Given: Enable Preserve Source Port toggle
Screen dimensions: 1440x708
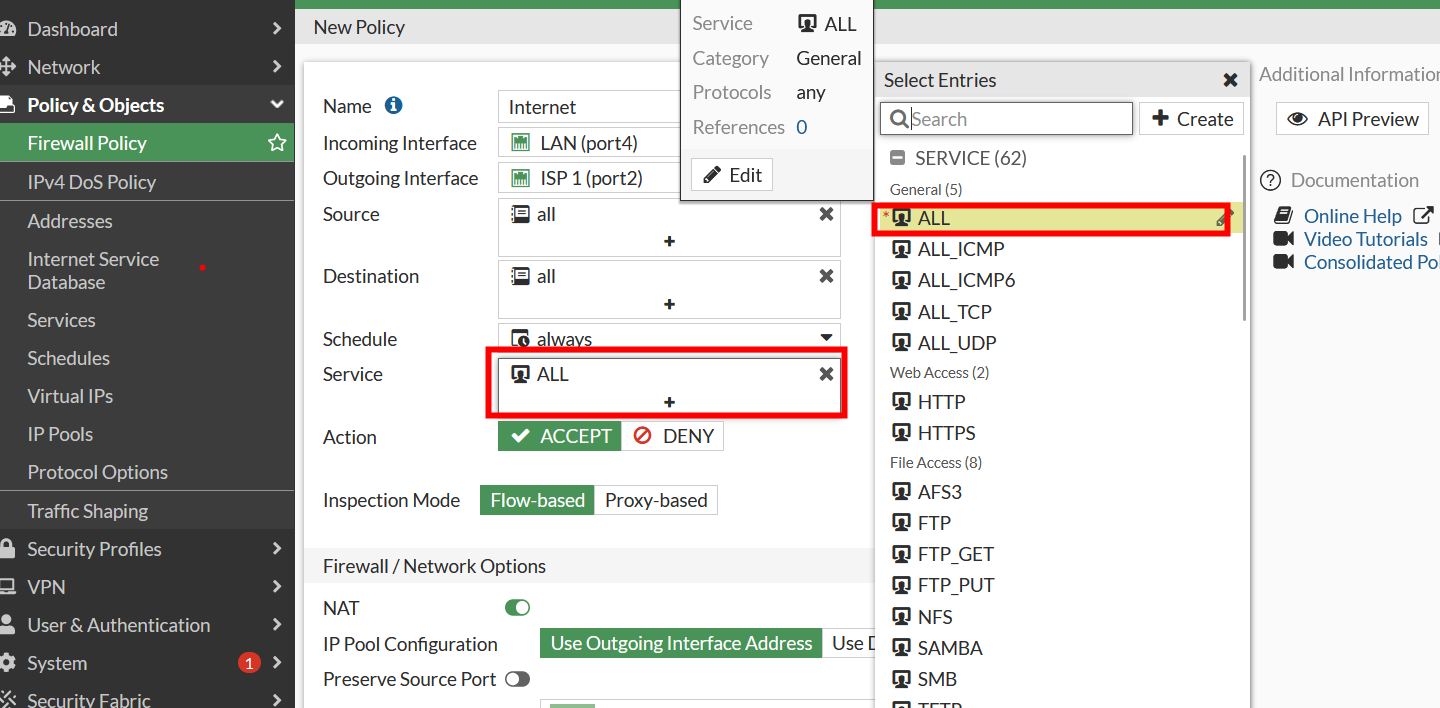Looking at the screenshot, I should pyautogui.click(x=517, y=679).
